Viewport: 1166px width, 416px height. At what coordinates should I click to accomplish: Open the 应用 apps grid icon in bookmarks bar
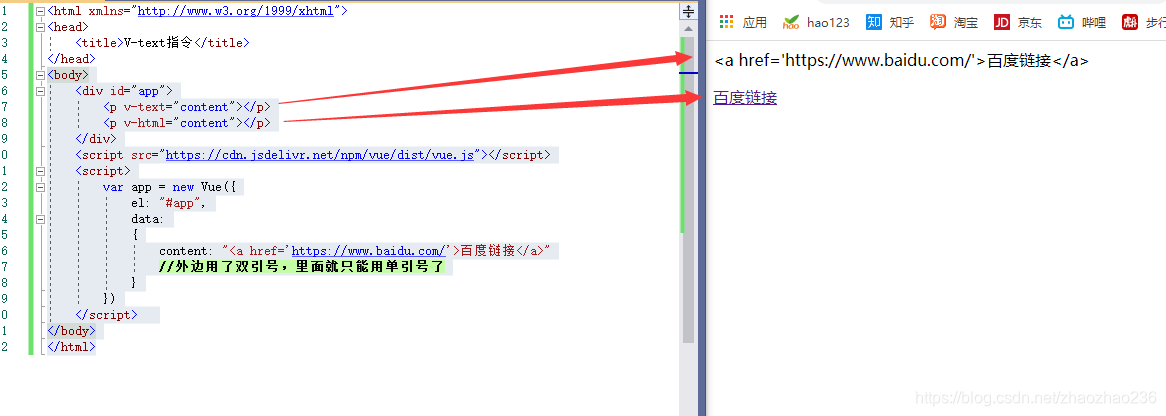[727, 22]
